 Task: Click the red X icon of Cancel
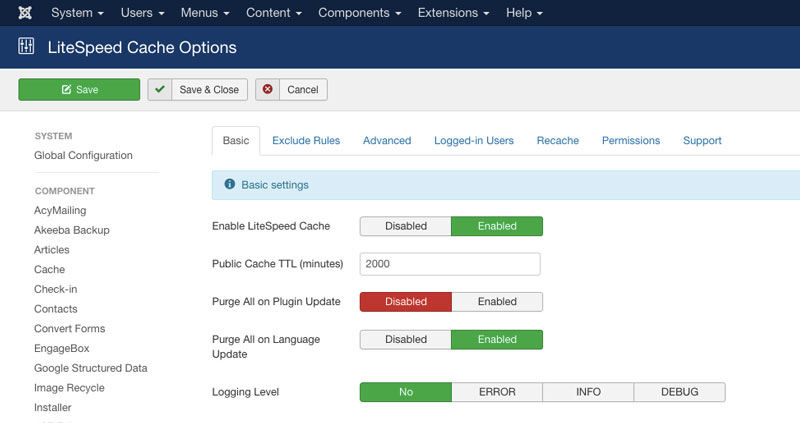click(x=267, y=89)
